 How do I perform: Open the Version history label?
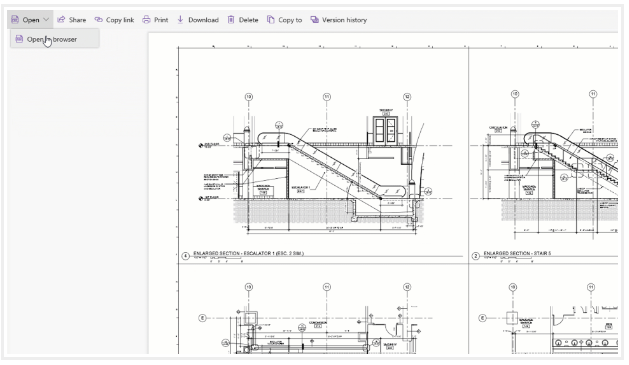pyautogui.click(x=345, y=20)
